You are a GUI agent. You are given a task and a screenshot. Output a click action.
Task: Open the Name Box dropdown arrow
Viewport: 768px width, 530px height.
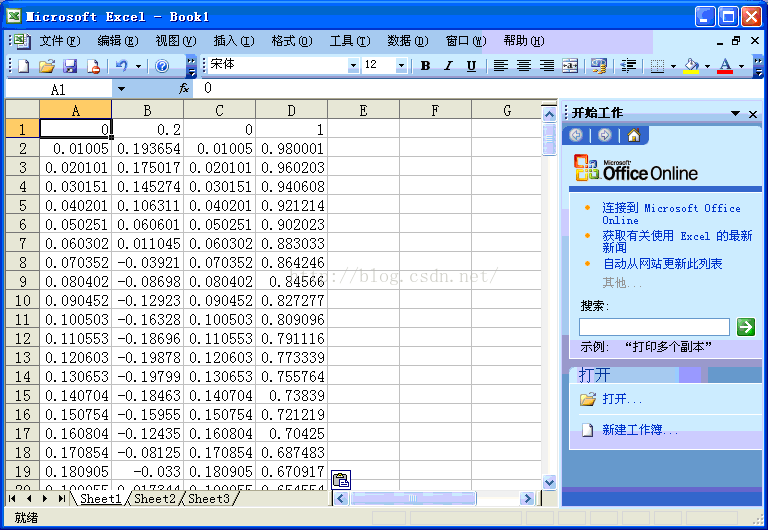pos(121,89)
